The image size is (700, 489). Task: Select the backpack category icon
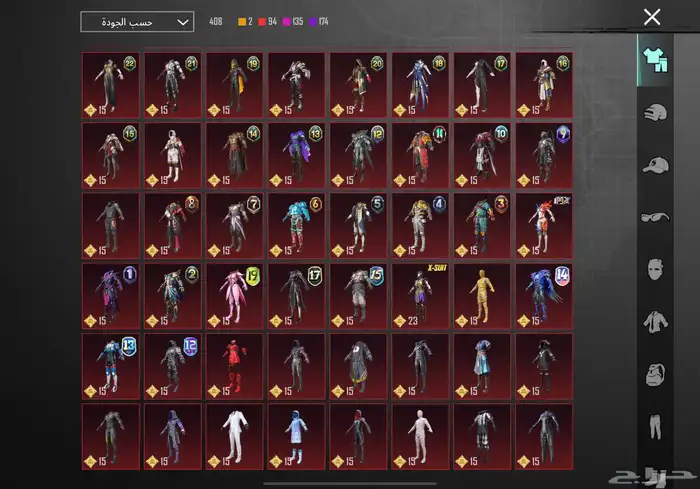pyautogui.click(x=655, y=374)
